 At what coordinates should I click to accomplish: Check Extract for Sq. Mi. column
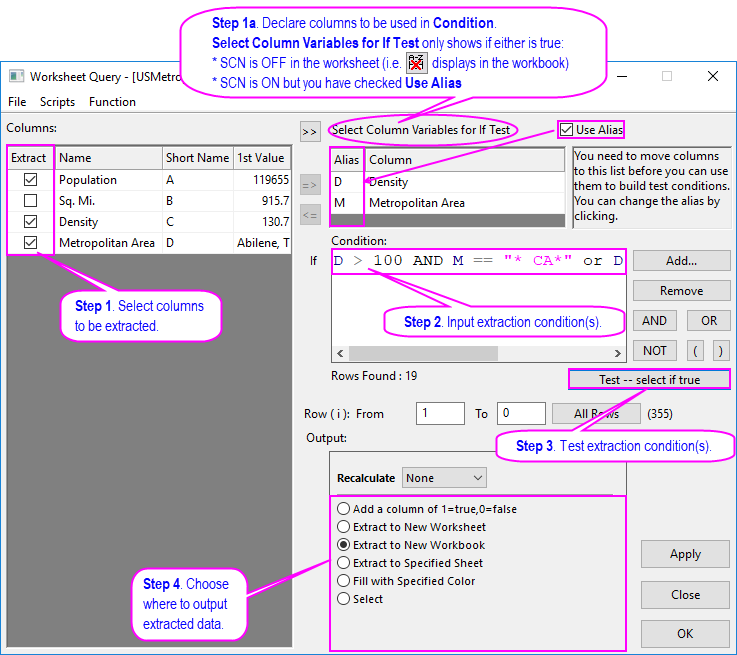(x=31, y=201)
